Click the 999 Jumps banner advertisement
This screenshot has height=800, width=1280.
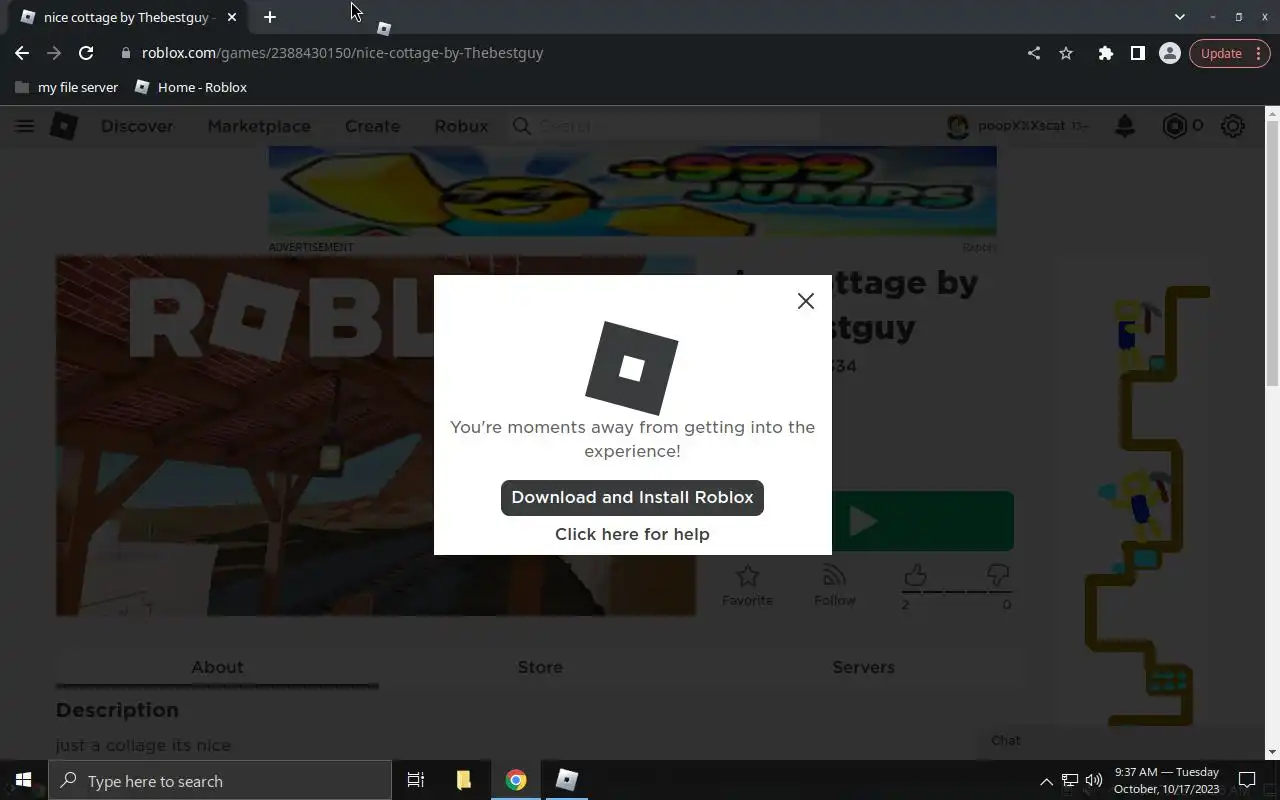coord(632,192)
